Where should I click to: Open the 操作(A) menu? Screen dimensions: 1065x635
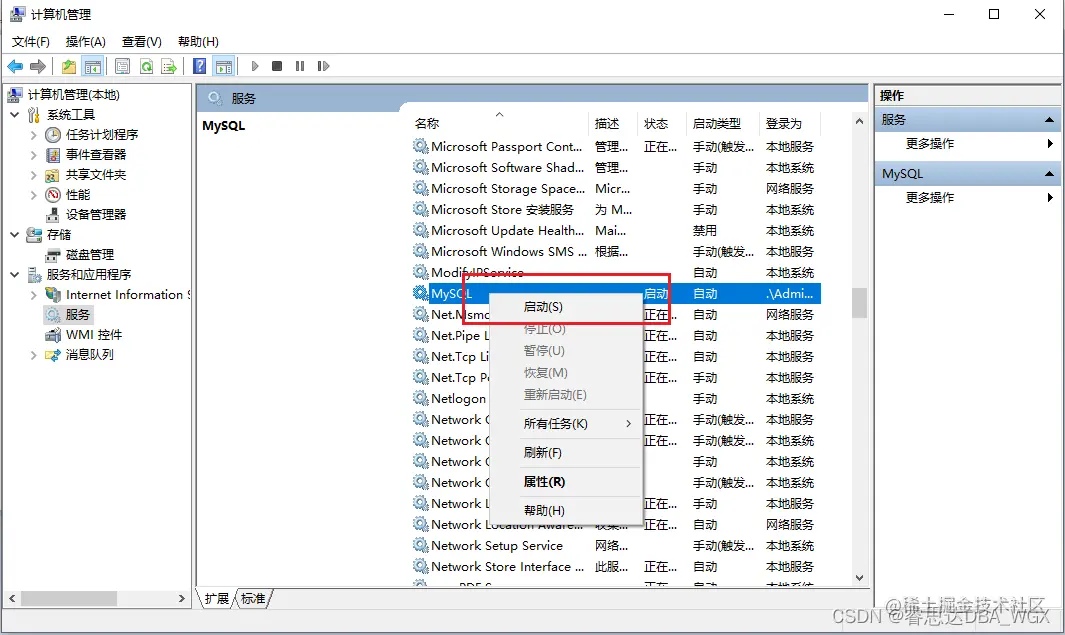86,41
